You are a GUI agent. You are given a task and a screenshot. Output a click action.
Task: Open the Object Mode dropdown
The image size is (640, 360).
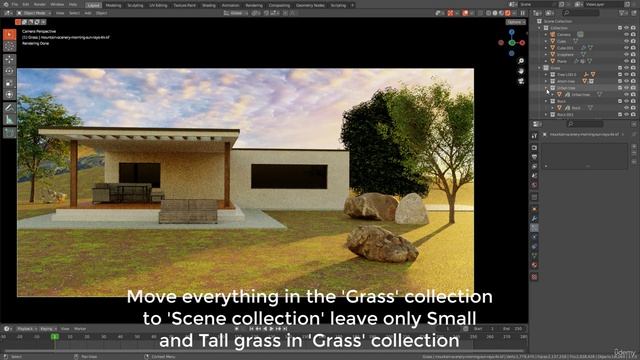(x=34, y=13)
